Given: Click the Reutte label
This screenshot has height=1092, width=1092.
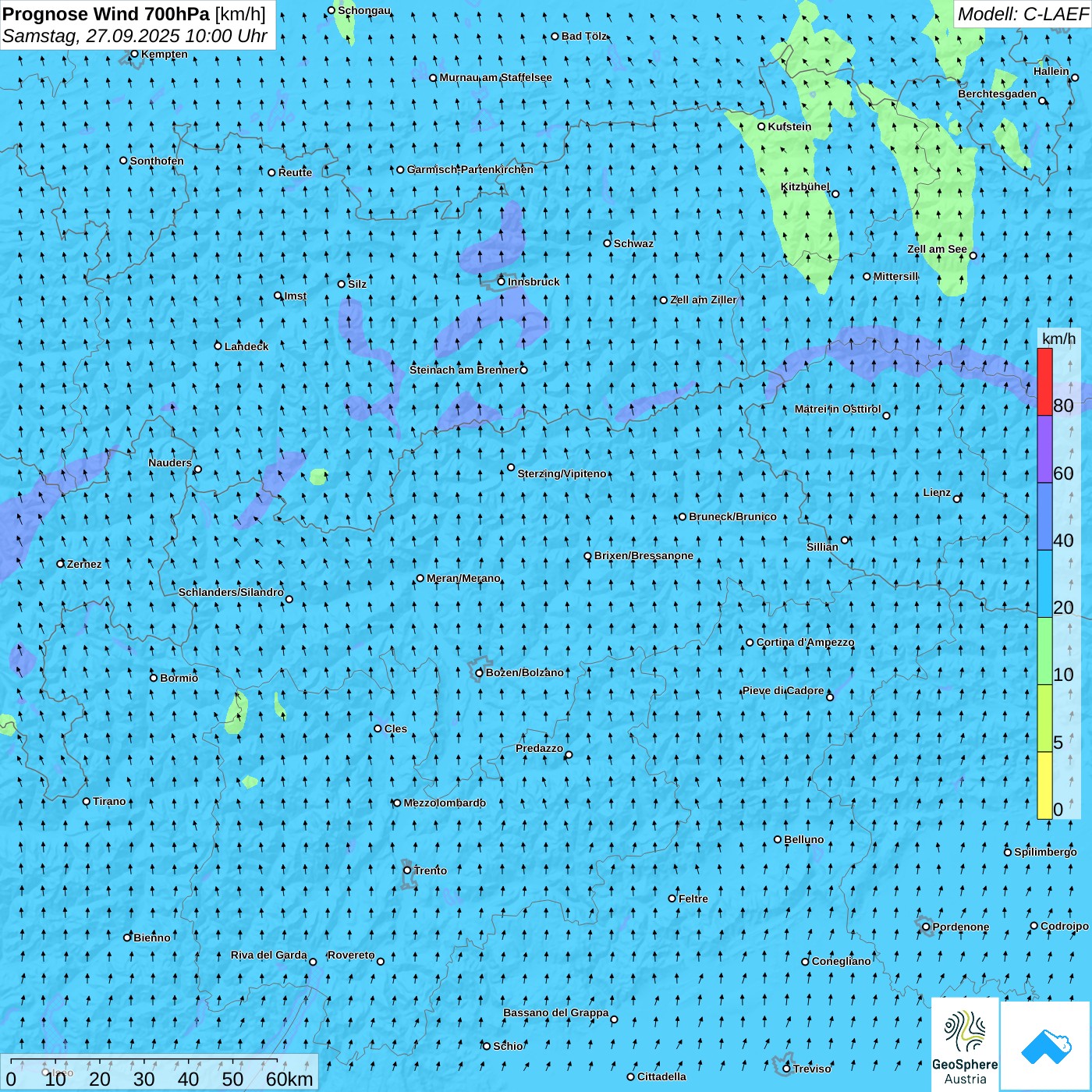Looking at the screenshot, I should click(x=295, y=172).
